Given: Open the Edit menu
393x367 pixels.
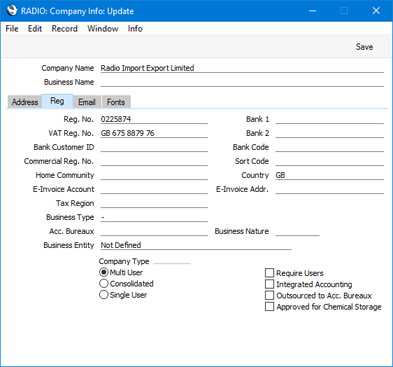Looking at the screenshot, I should (35, 29).
